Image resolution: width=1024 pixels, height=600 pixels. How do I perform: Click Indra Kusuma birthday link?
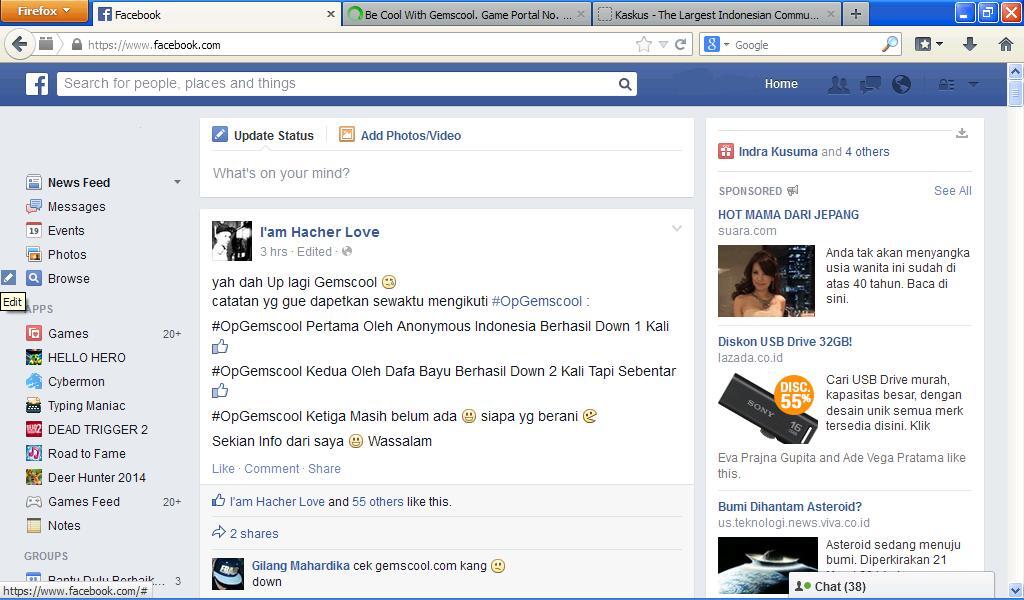[x=778, y=151]
